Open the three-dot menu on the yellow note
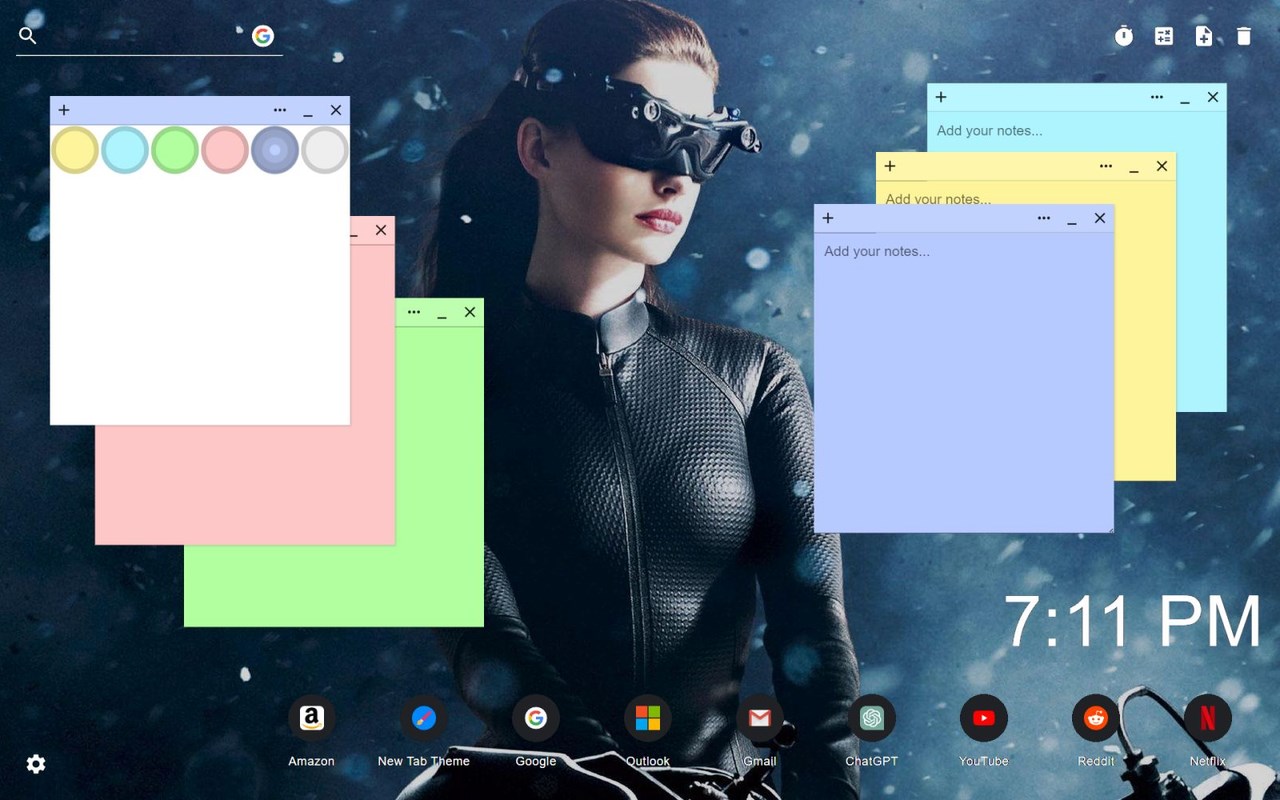 coord(1106,166)
